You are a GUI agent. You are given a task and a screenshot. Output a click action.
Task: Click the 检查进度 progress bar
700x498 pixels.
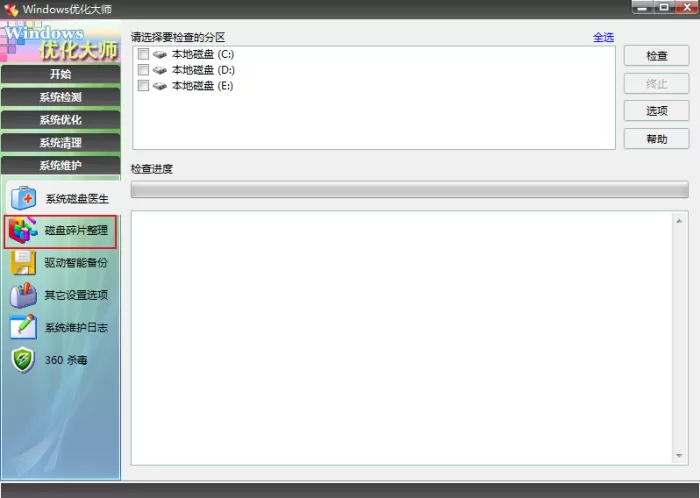[409, 189]
